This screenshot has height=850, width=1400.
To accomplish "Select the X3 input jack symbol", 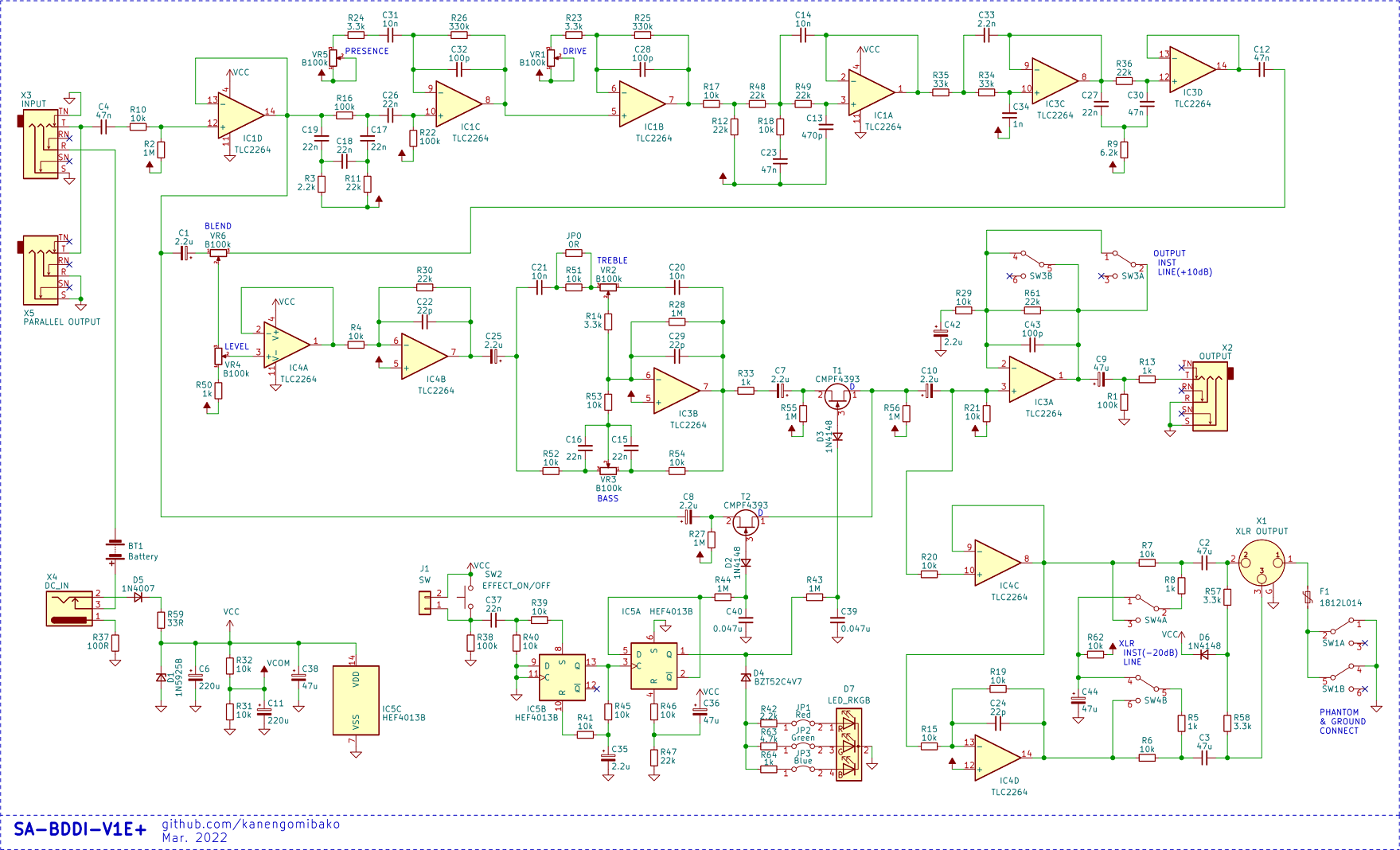I will (x=40, y=144).
